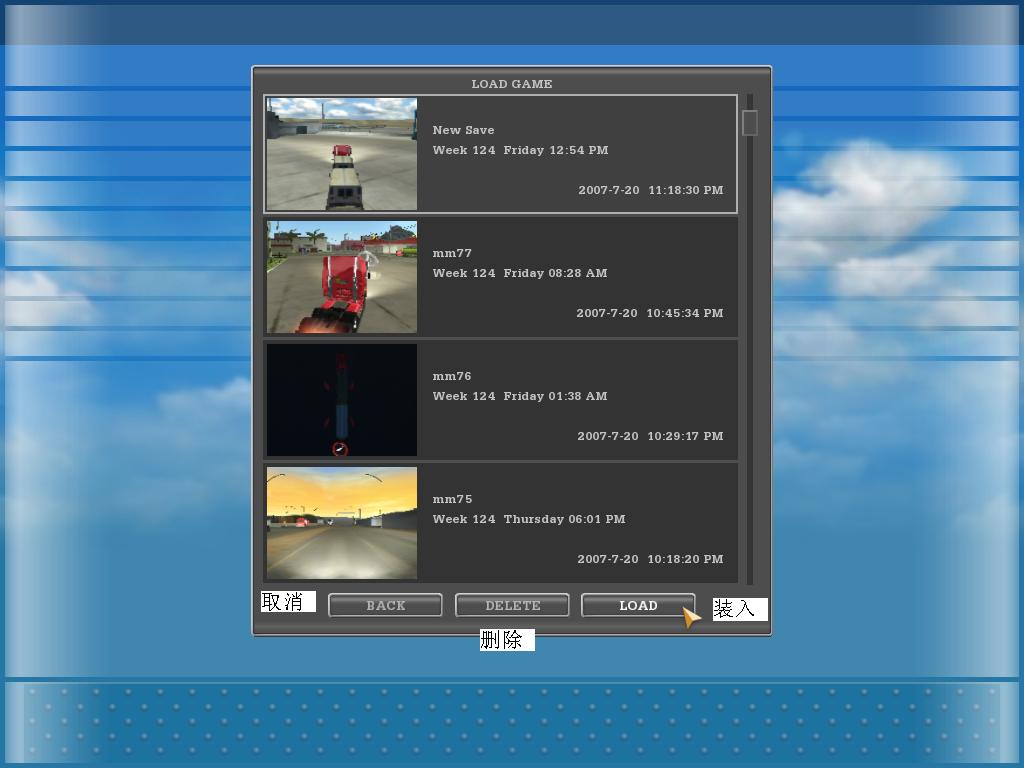Select the save named mm75
The image size is (1024, 768).
[x=452, y=499]
